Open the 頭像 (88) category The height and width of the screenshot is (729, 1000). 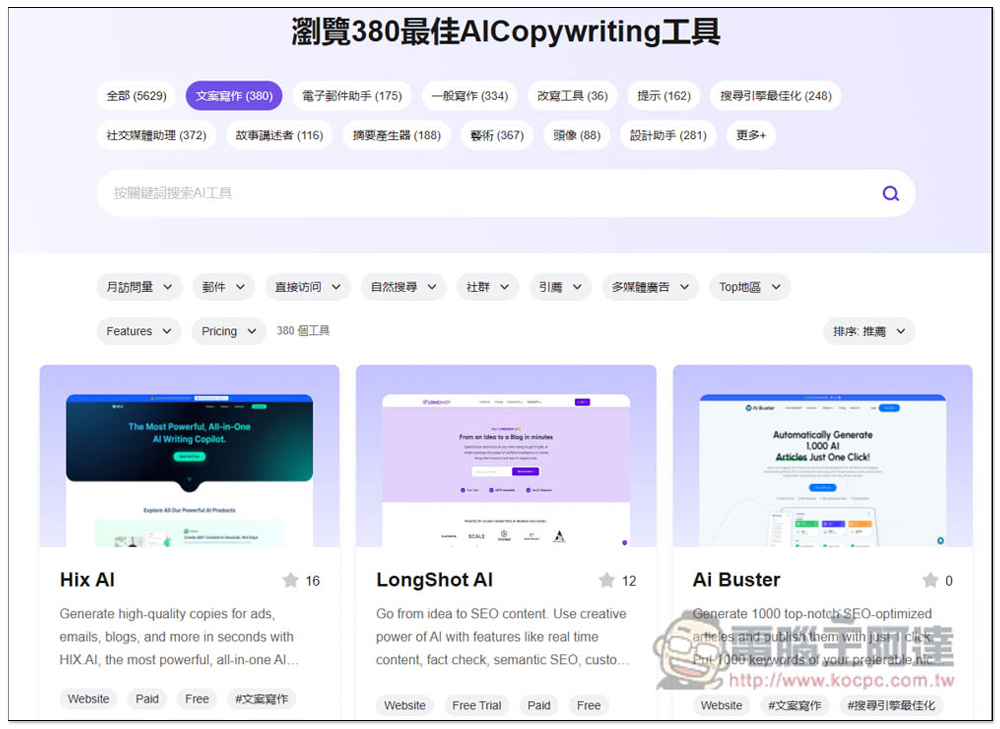click(x=577, y=135)
